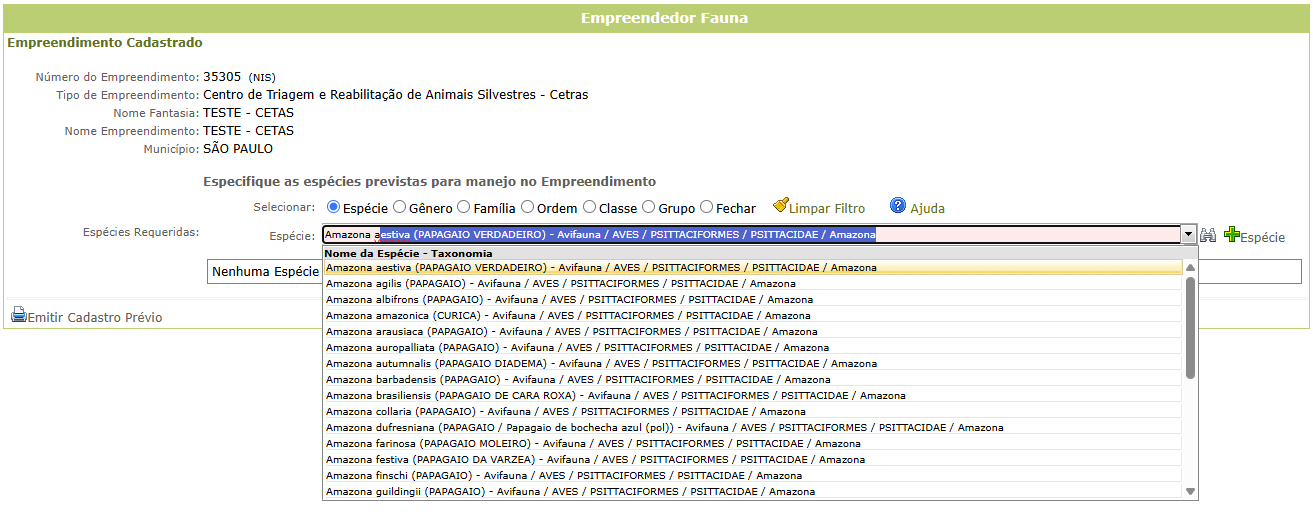Viewport: 1313px width, 518px height.
Task: Select the Família radio button
Action: 464,208
